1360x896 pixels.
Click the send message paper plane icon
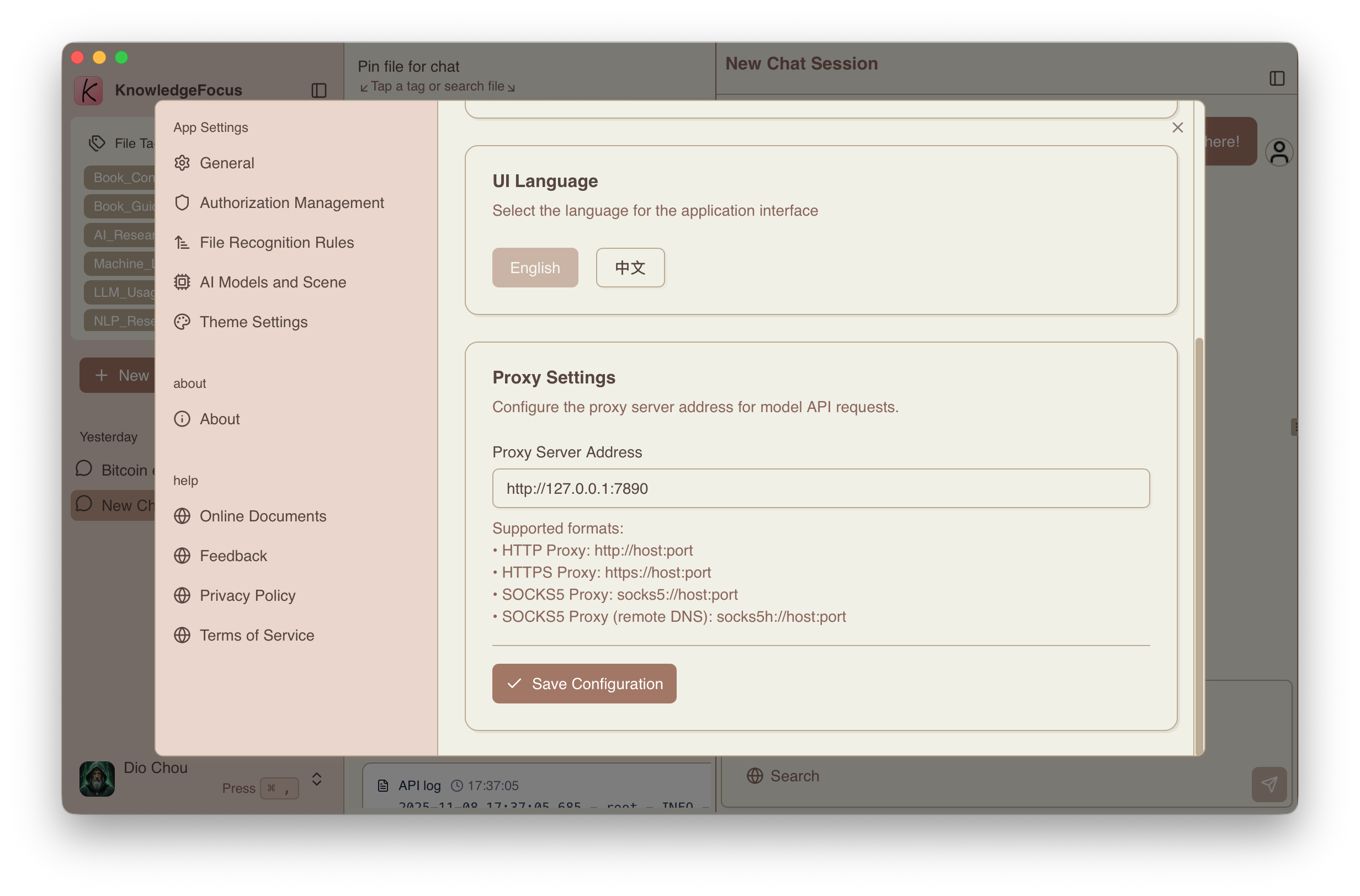tap(1268, 784)
